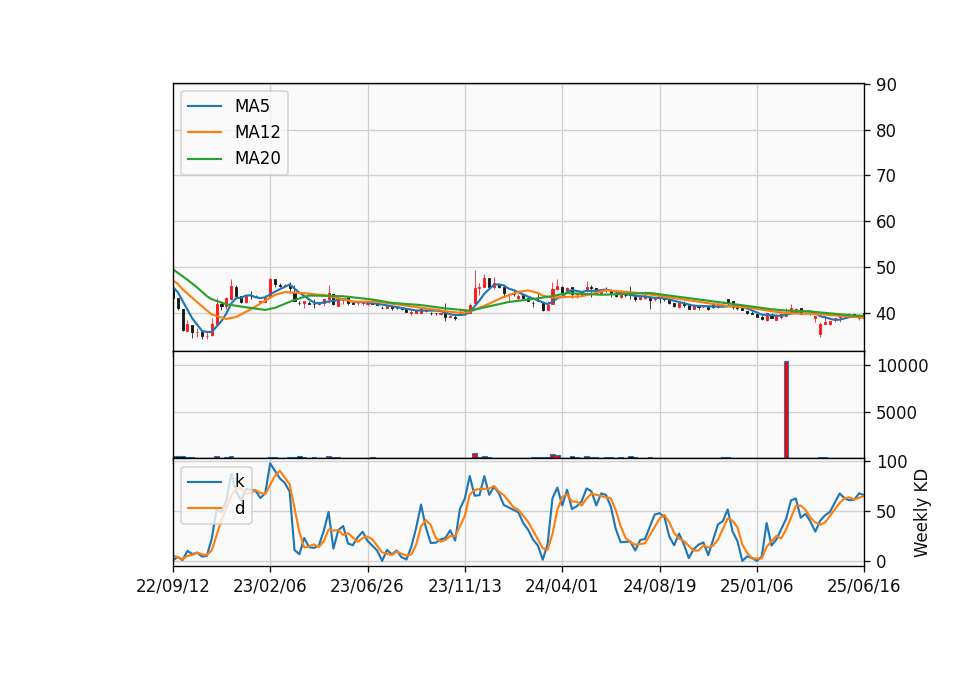Image resolution: width=960 pixels, height=690 pixels.
Task: Click the 23/06/26 date tick label
Action: (x=367, y=587)
